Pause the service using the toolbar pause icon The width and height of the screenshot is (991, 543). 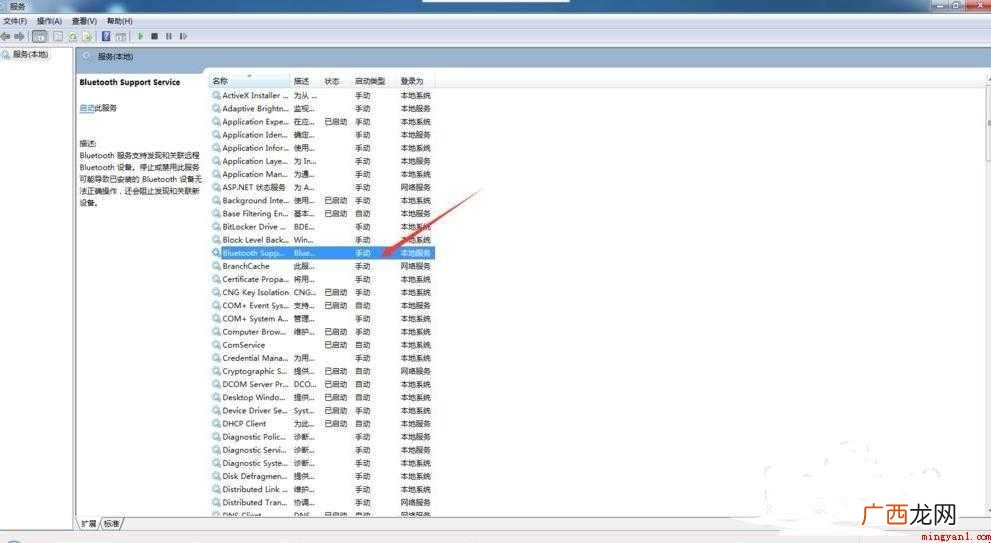click(x=169, y=37)
